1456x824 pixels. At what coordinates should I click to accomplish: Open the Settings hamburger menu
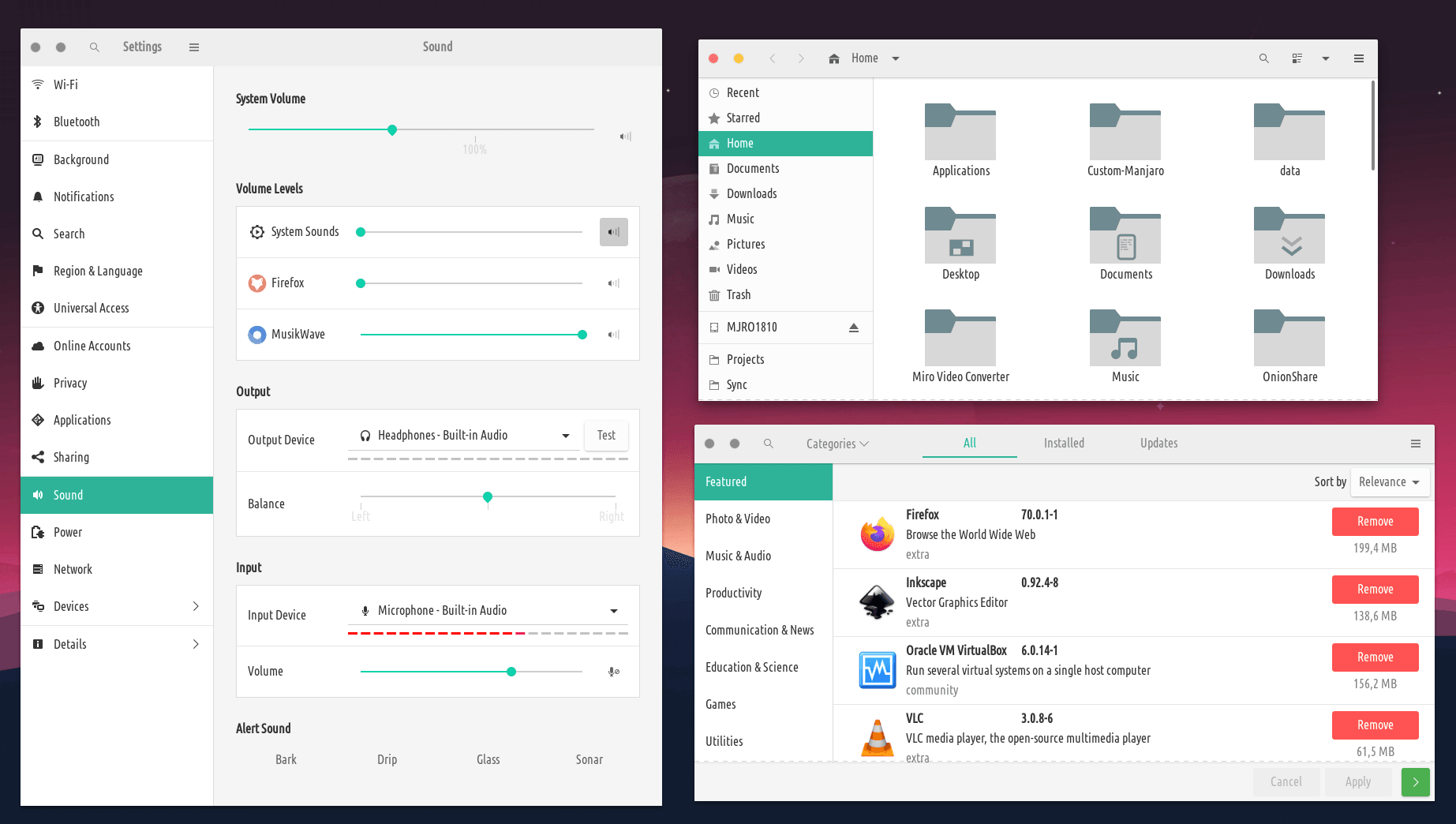(x=194, y=47)
